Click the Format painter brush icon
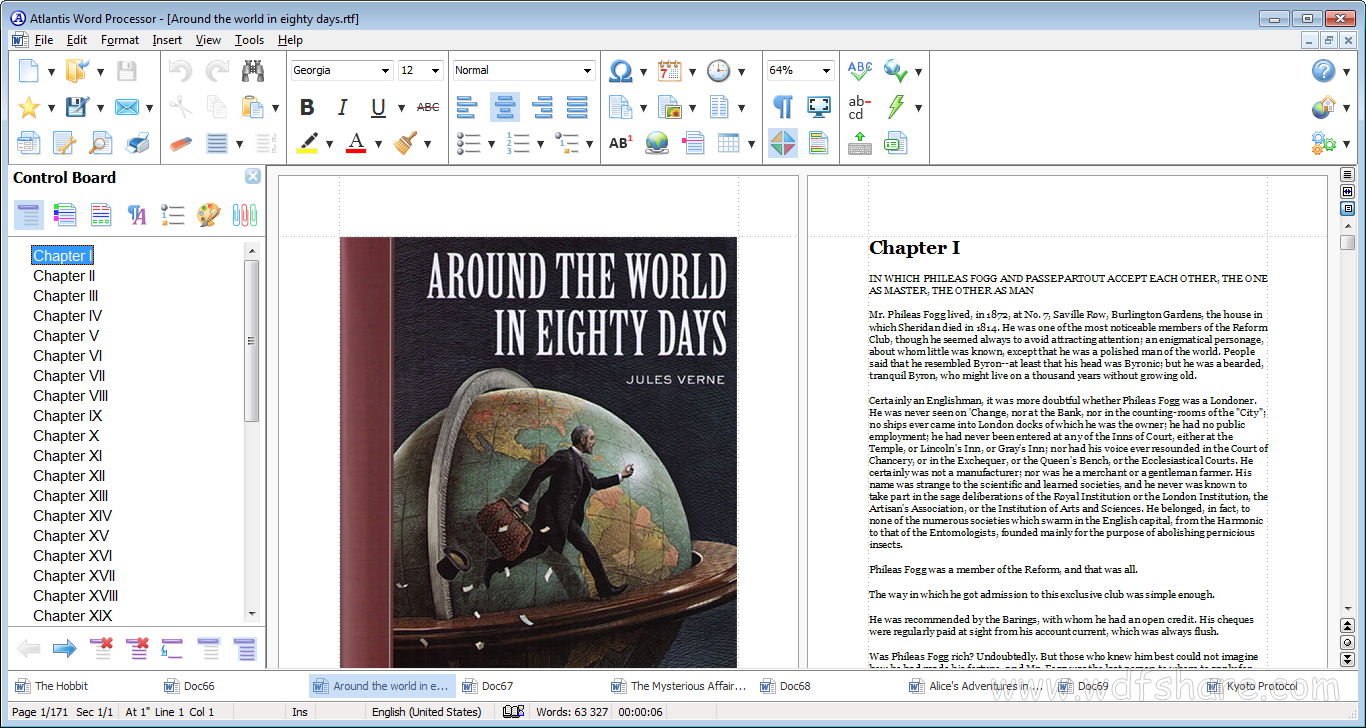 (x=405, y=143)
